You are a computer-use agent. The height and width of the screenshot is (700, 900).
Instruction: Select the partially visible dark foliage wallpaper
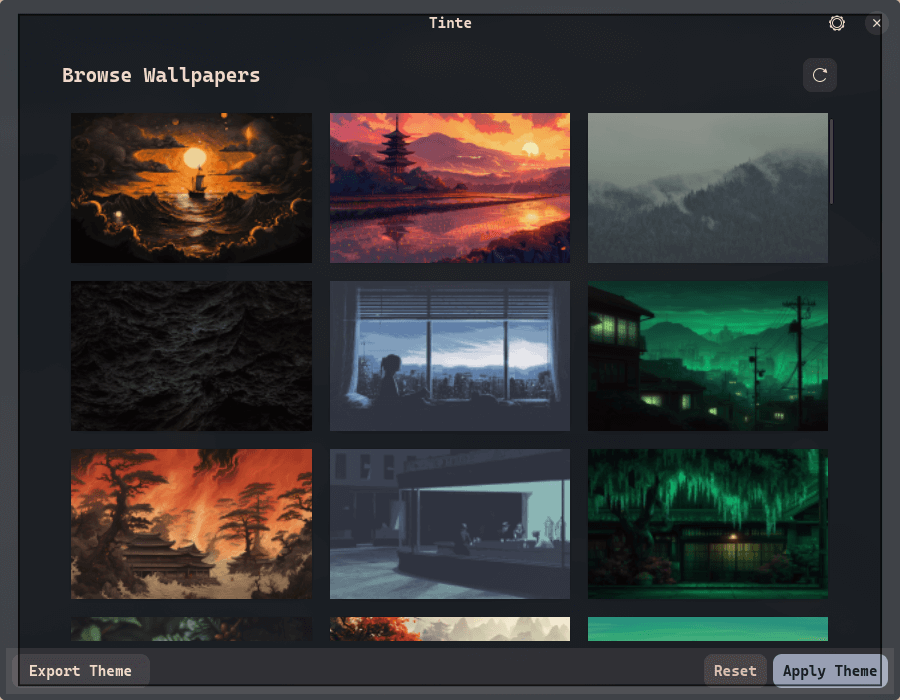[x=191, y=629]
